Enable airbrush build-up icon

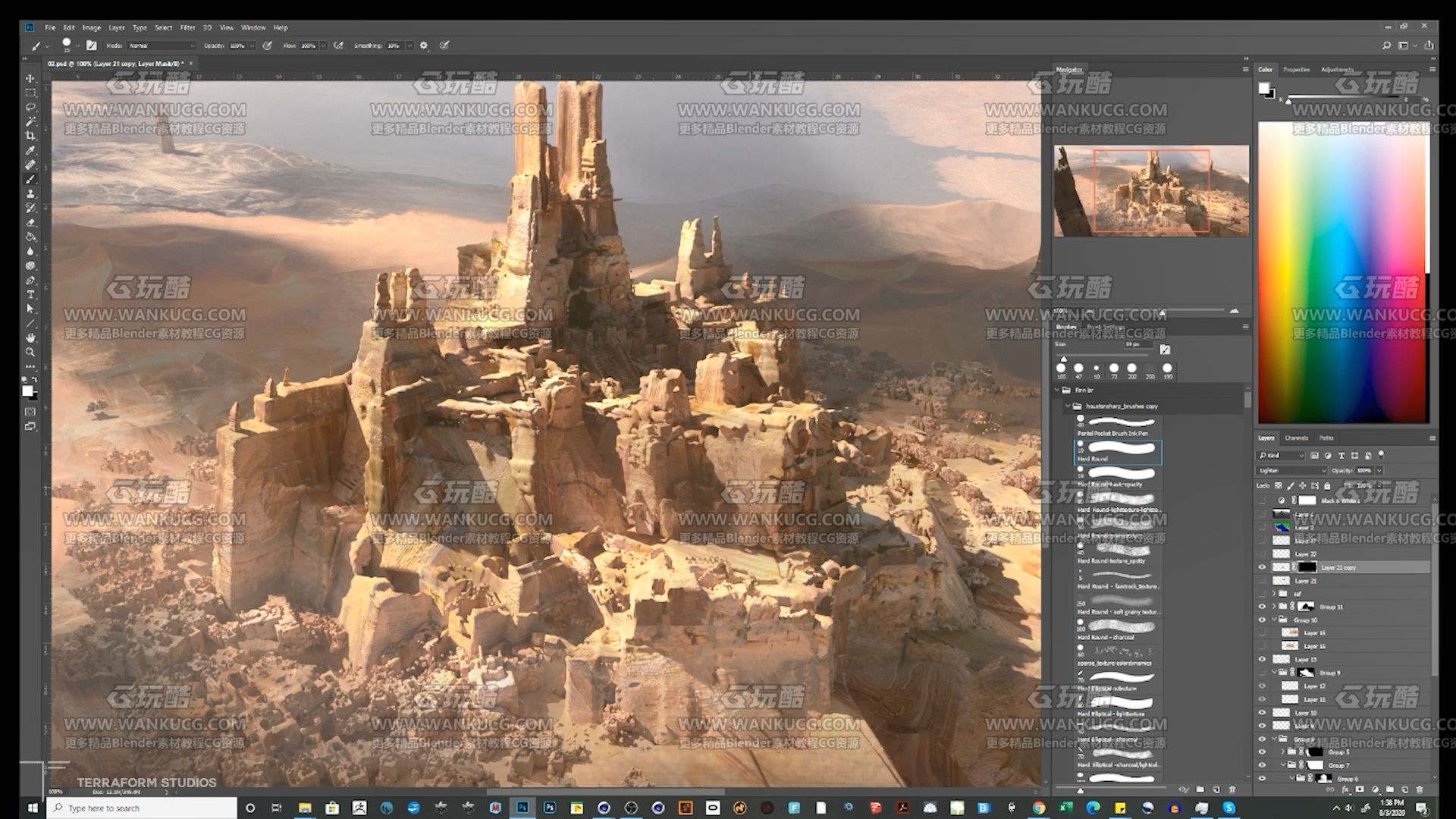pos(338,45)
